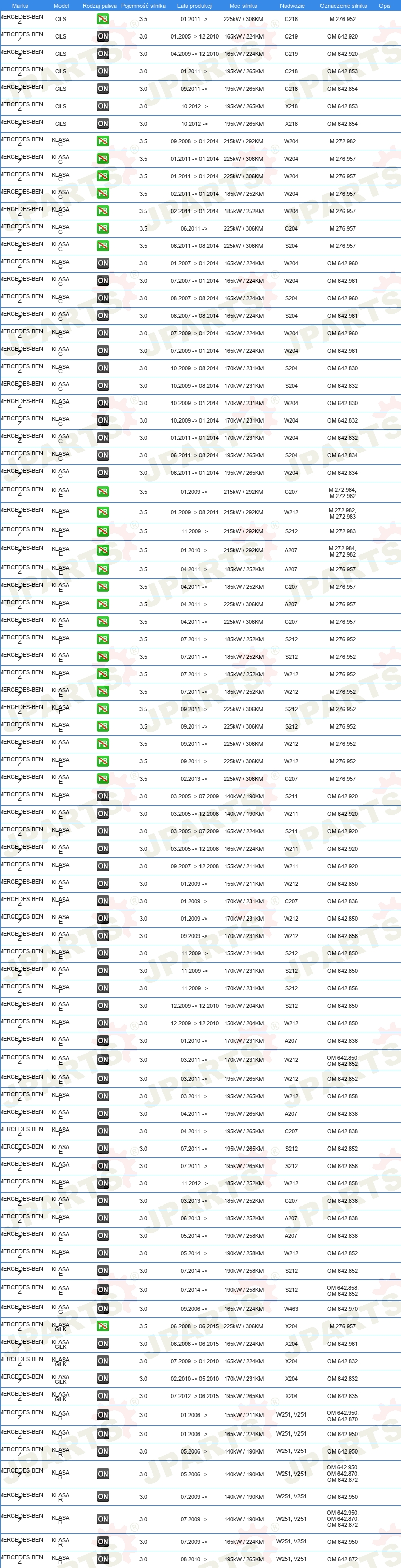Viewport: 401px width, 1568px height.
Task: Click the 09.2008 -> 01.2014 date cell
Action: click(194, 141)
